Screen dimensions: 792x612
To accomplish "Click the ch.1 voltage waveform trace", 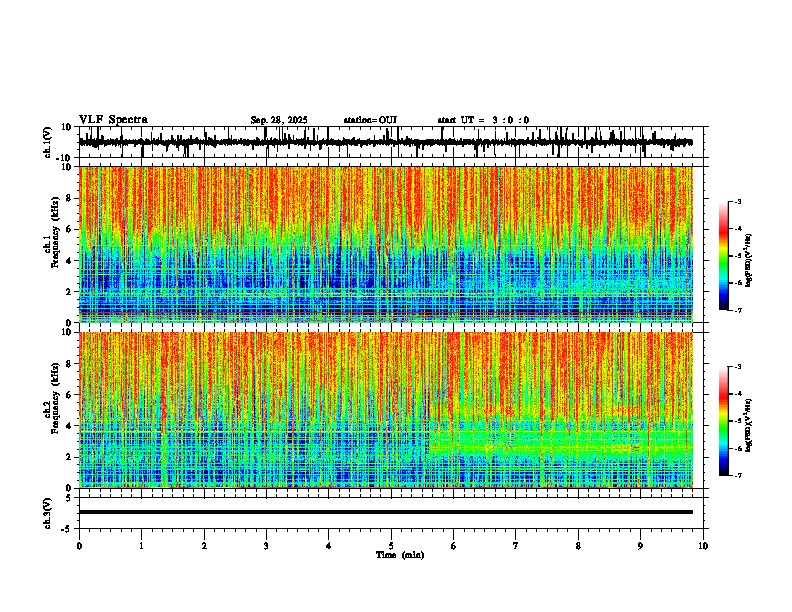I will tap(386, 142).
